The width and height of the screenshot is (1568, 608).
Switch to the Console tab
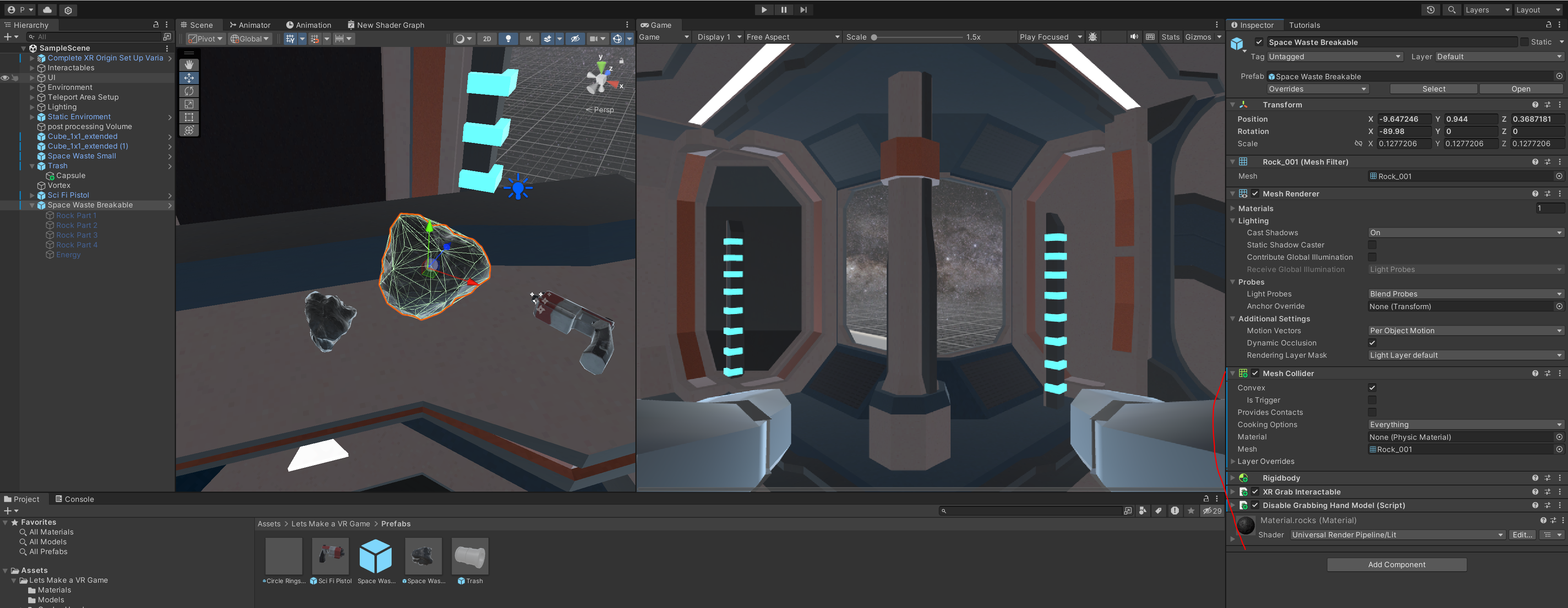pyautogui.click(x=74, y=499)
